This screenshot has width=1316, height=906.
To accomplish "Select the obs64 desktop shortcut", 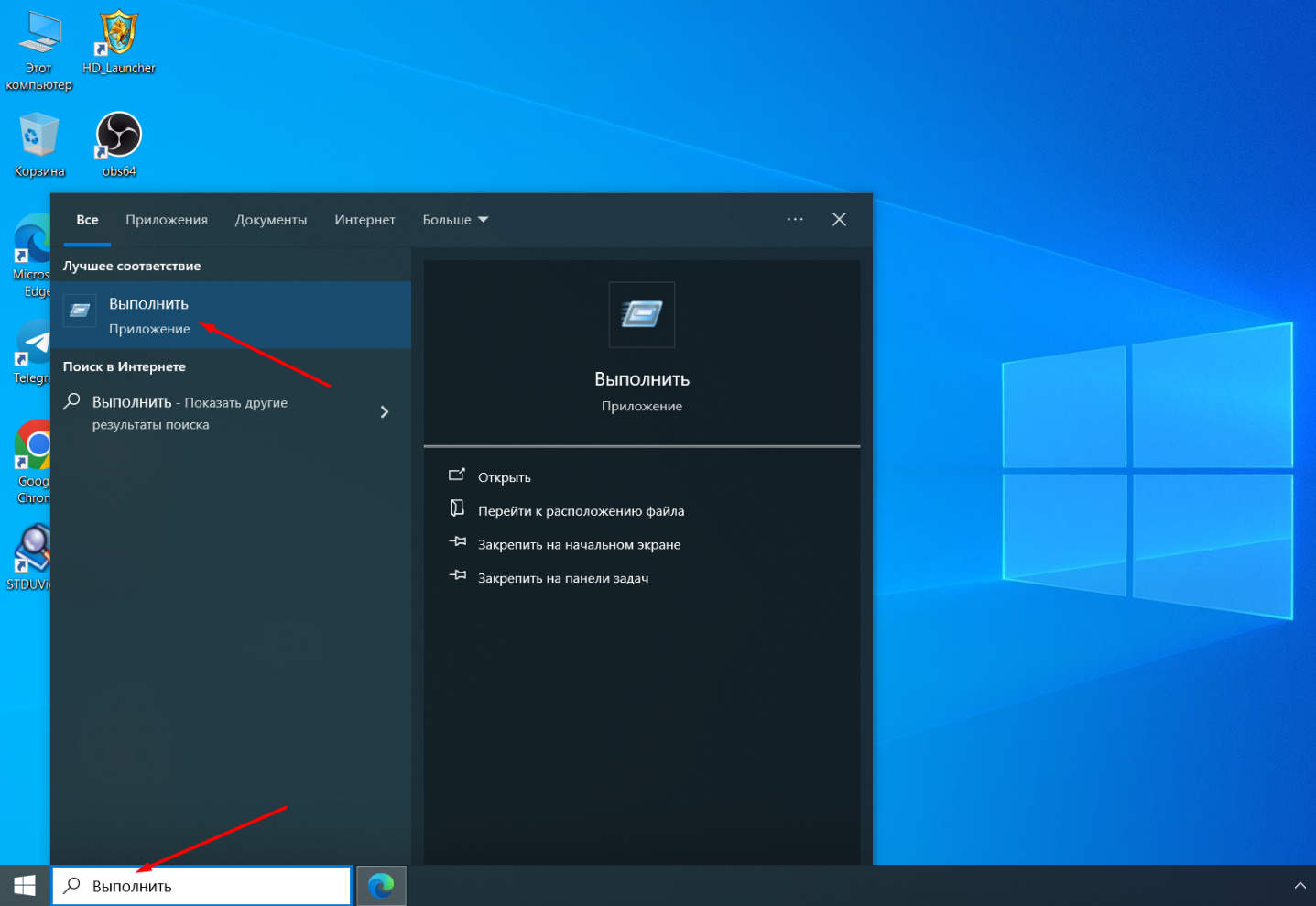I will click(x=119, y=145).
